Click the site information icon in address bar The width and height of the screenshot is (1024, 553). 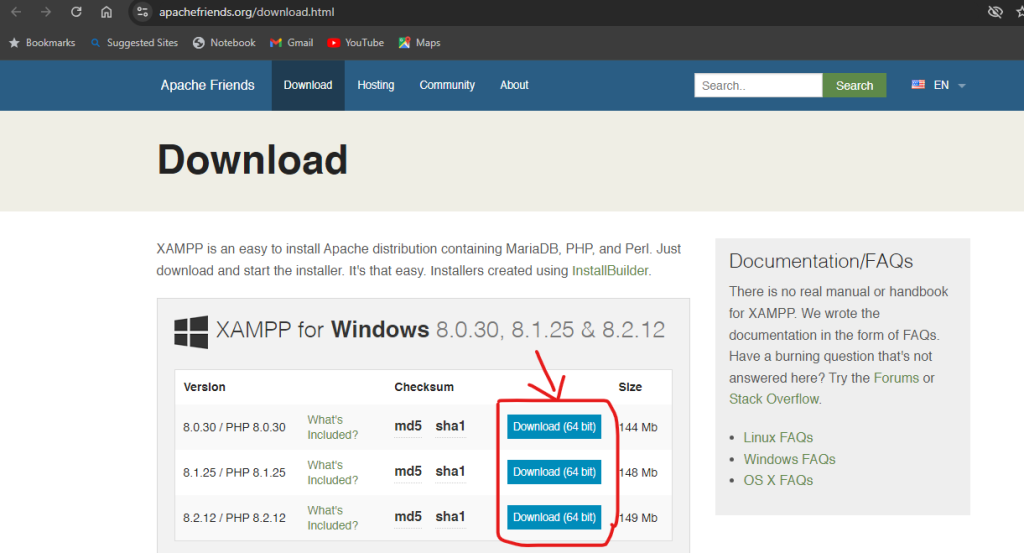[142, 12]
